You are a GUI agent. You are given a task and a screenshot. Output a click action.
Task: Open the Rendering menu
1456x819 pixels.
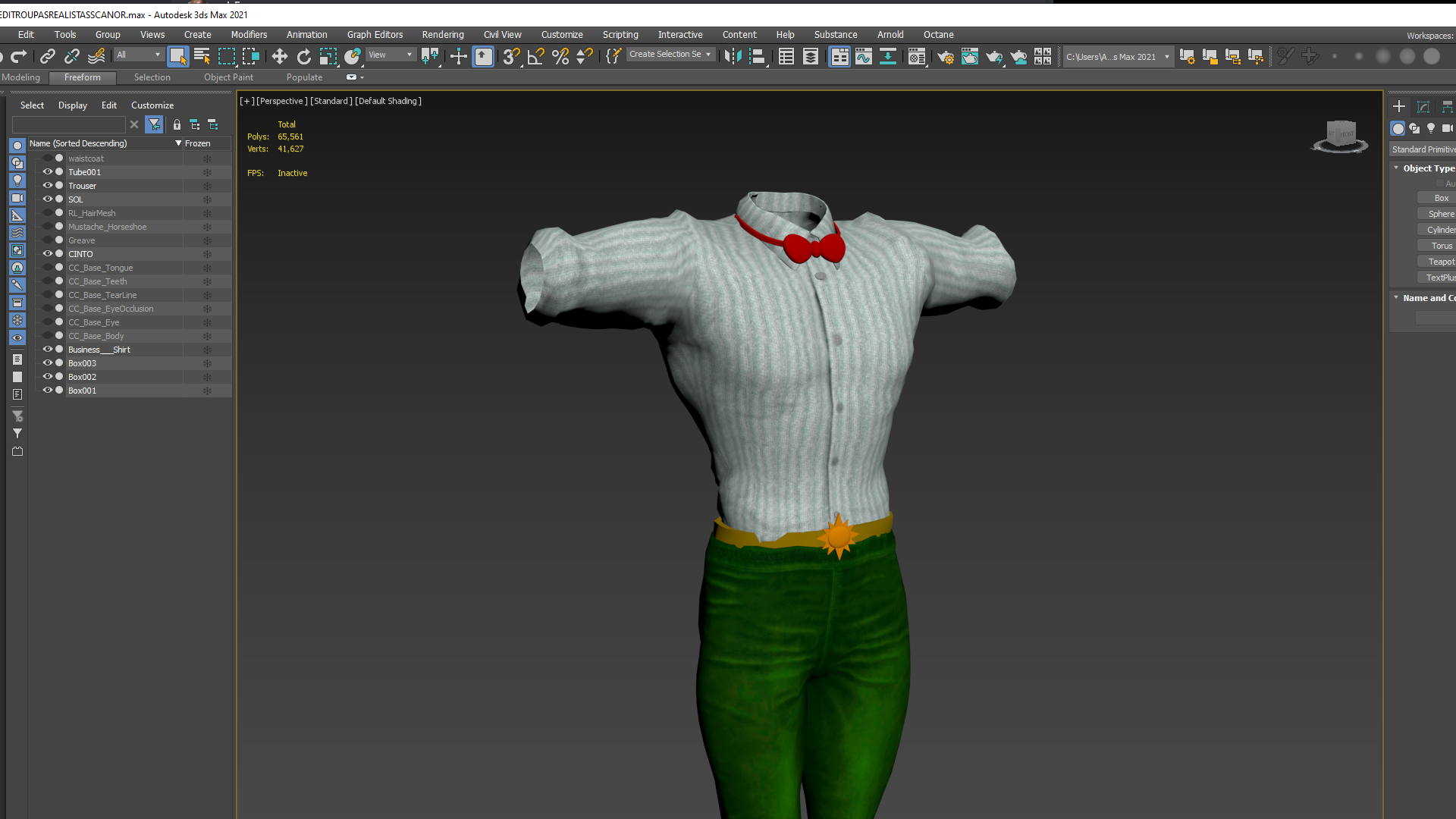click(443, 35)
